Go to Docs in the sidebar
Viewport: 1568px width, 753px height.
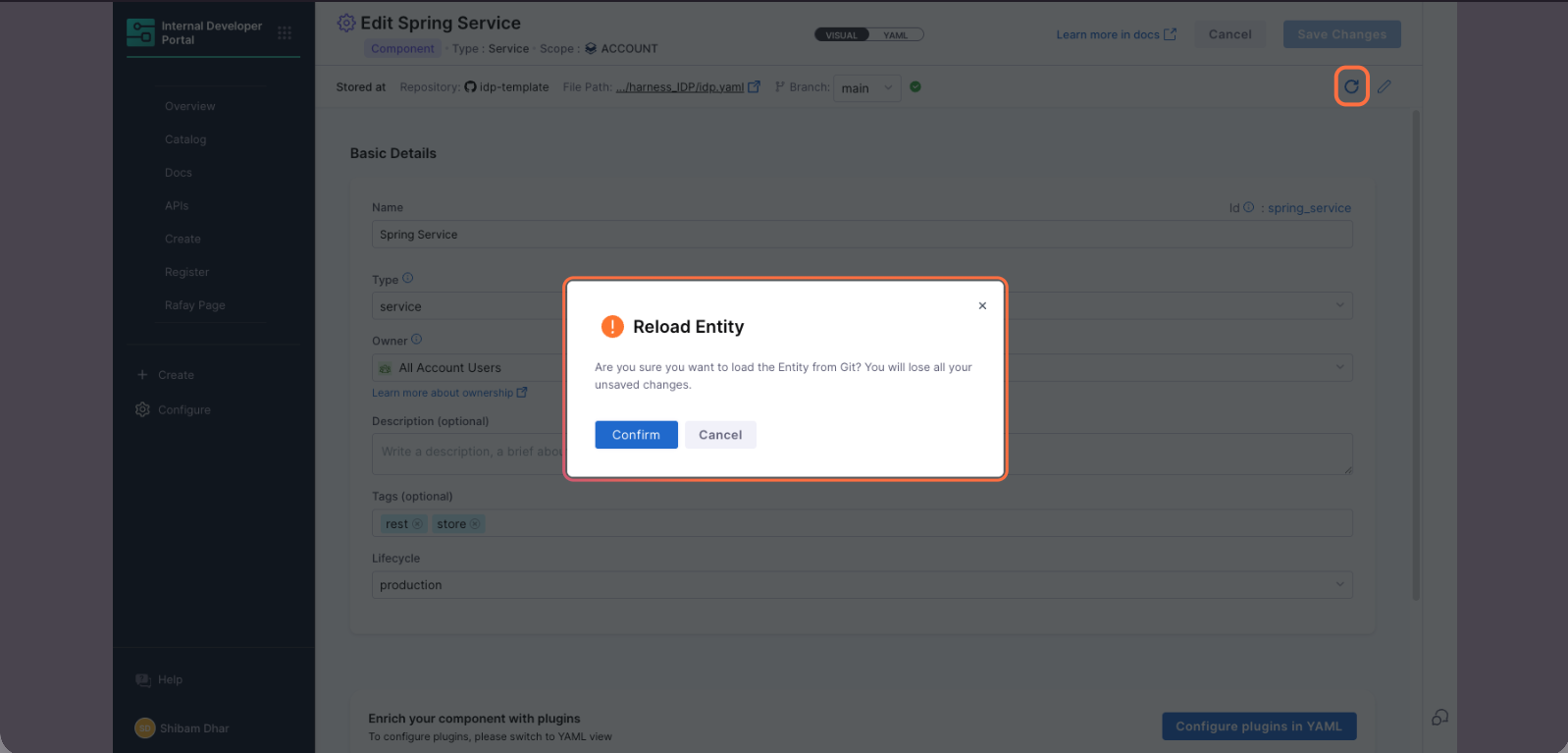tap(179, 173)
